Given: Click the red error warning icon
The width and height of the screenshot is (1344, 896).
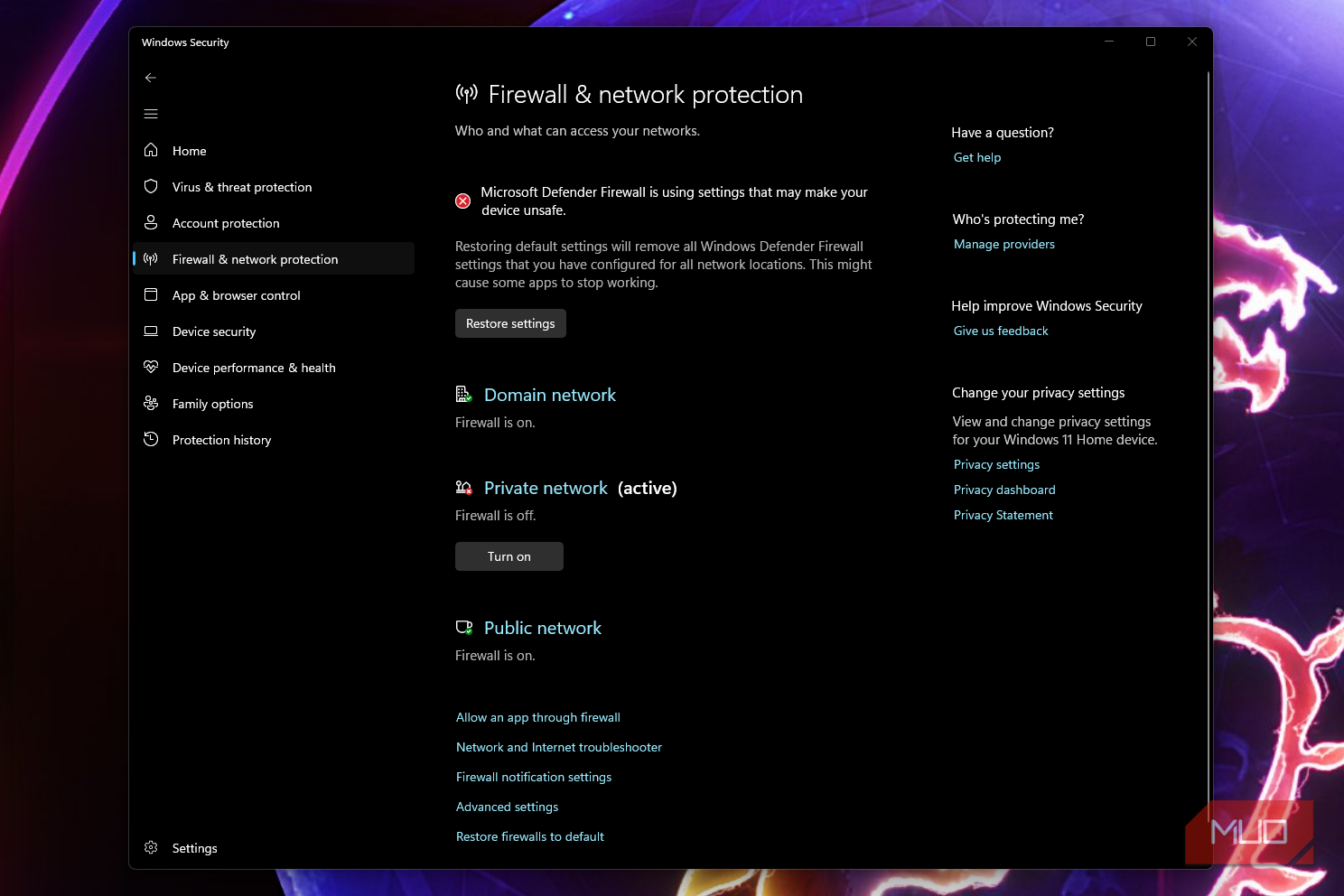Looking at the screenshot, I should [x=462, y=201].
